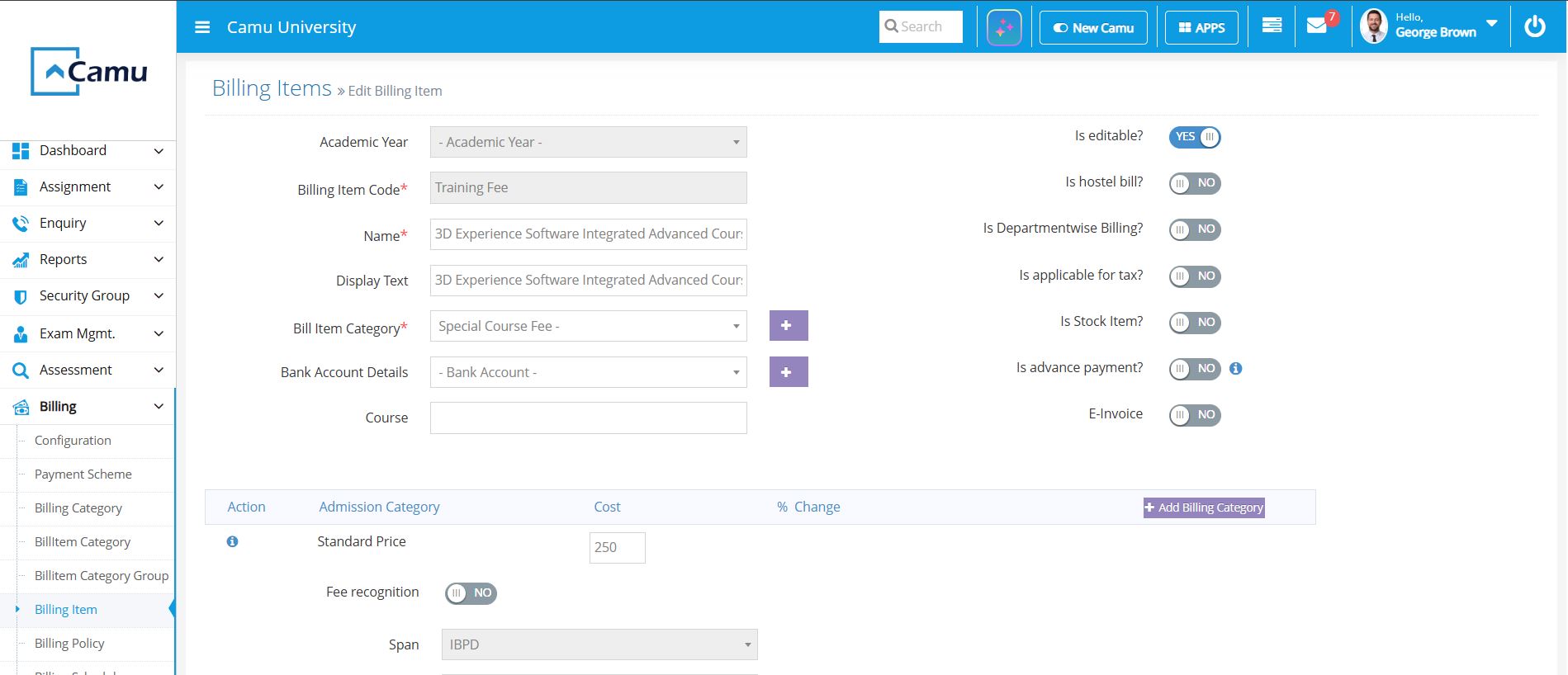1568x675 pixels.
Task: Click info icon next to advance payment
Action: point(1235,369)
